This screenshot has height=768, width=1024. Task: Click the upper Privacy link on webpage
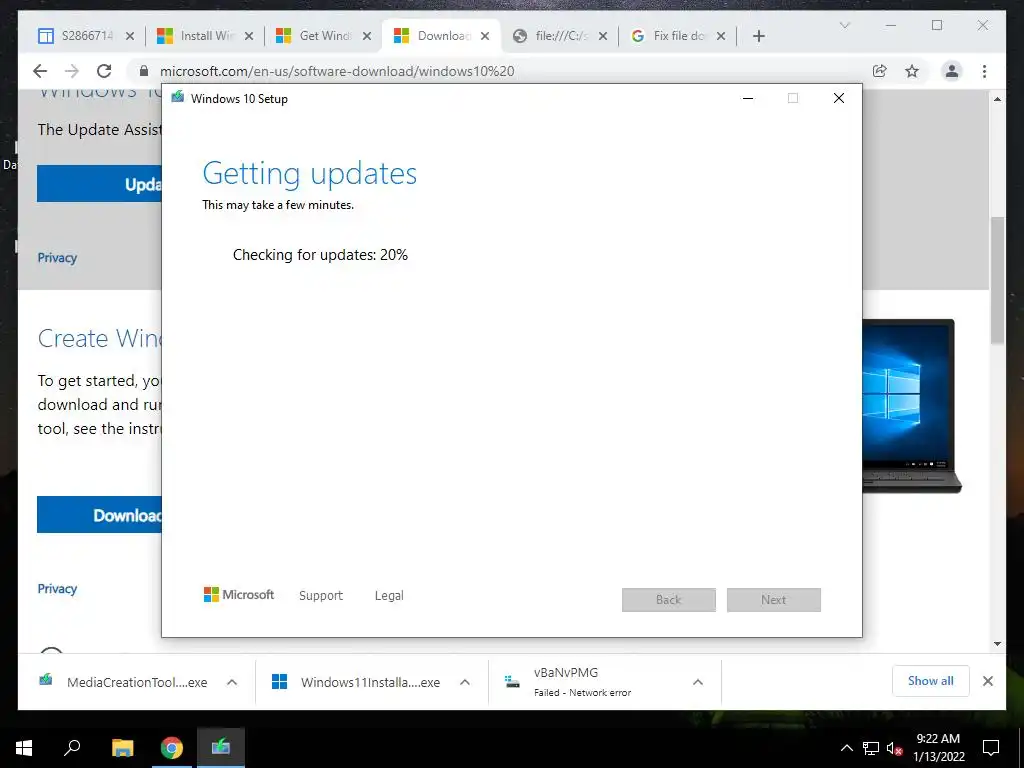coord(57,257)
